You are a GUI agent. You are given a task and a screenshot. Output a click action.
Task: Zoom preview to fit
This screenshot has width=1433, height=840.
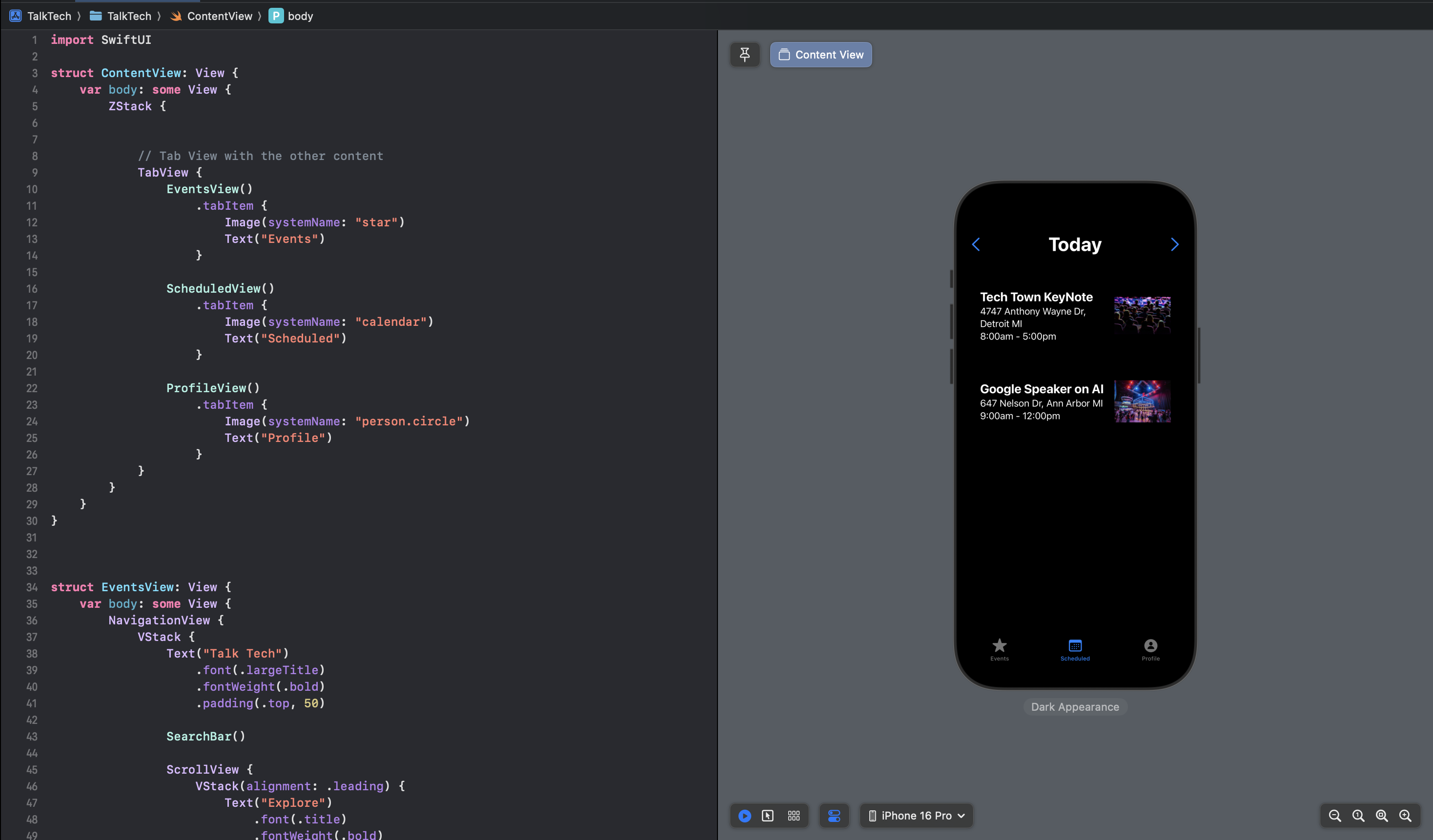coord(1381,816)
